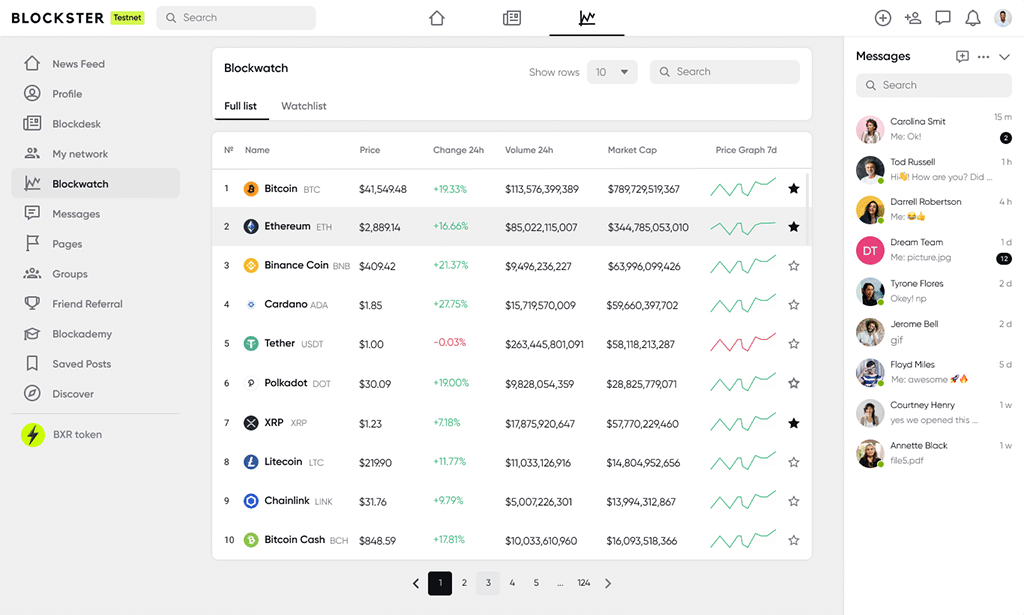Viewport: 1024px width, 615px height.
Task: Switch to the Watchlist tab
Action: 304,106
